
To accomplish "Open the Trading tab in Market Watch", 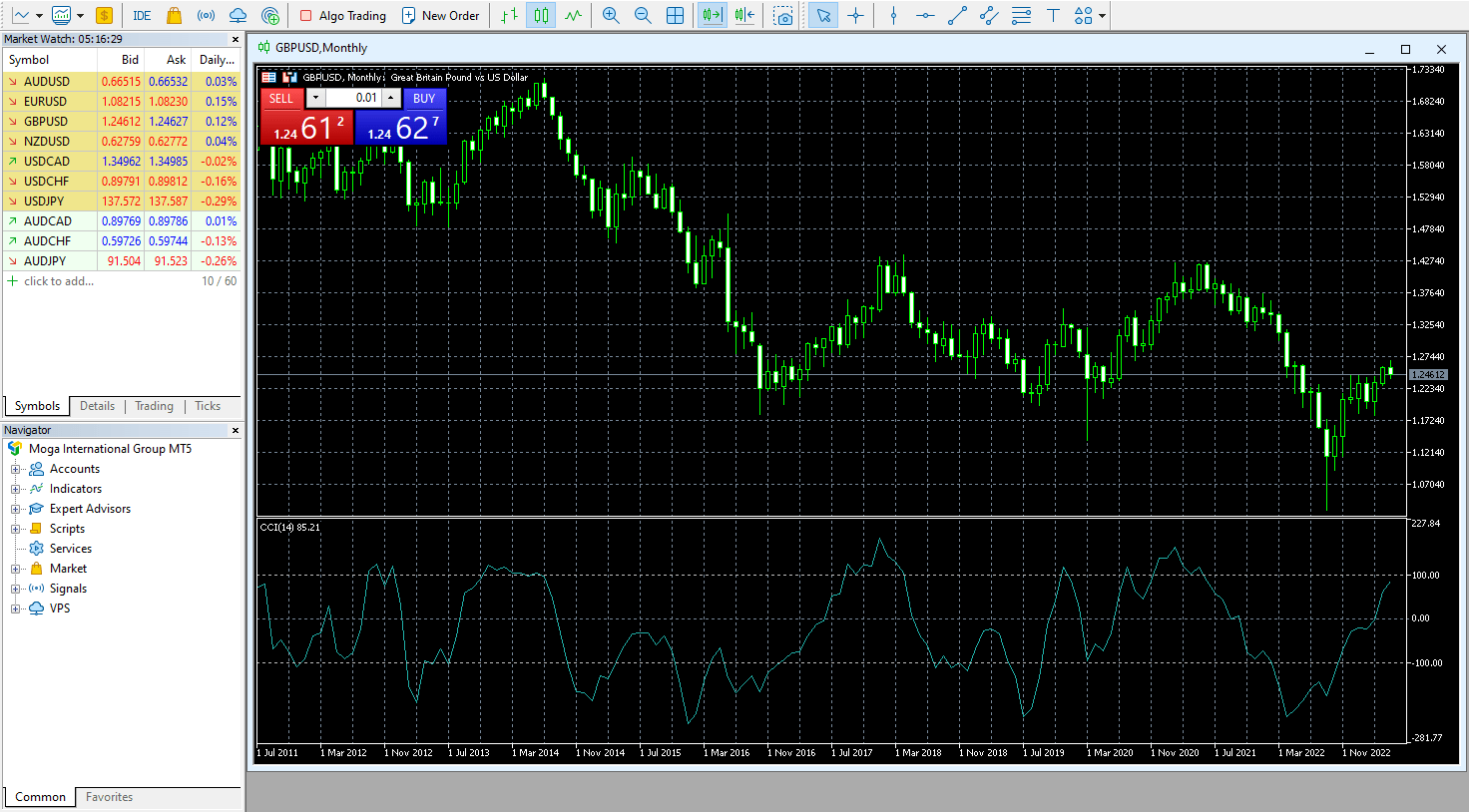I will click(154, 406).
